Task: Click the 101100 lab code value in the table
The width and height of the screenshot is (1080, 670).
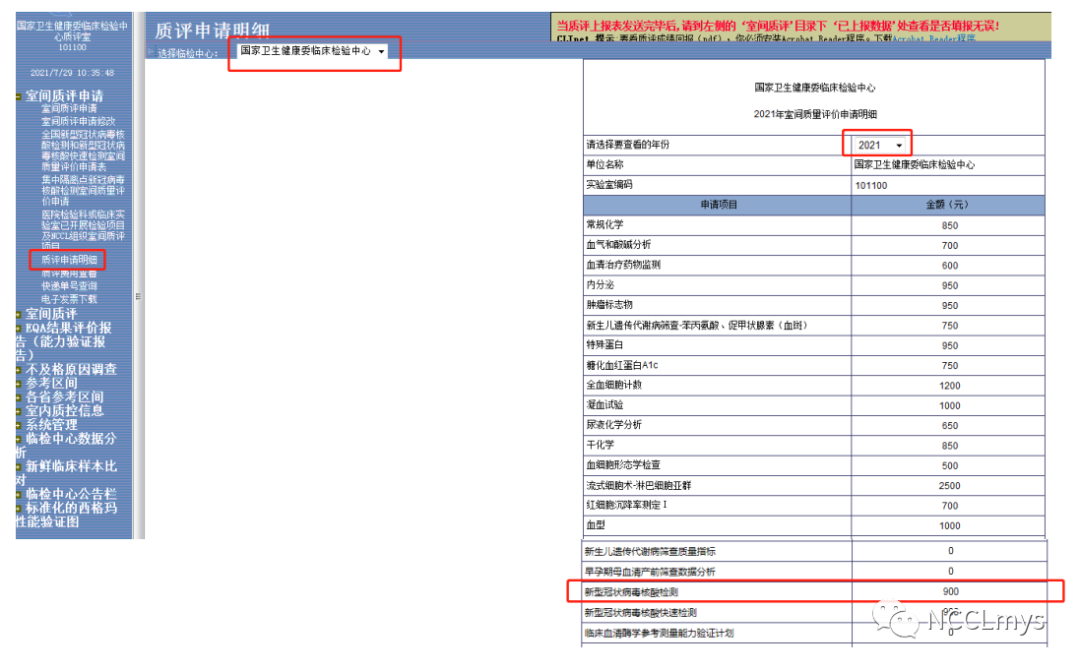Action: coord(871,185)
